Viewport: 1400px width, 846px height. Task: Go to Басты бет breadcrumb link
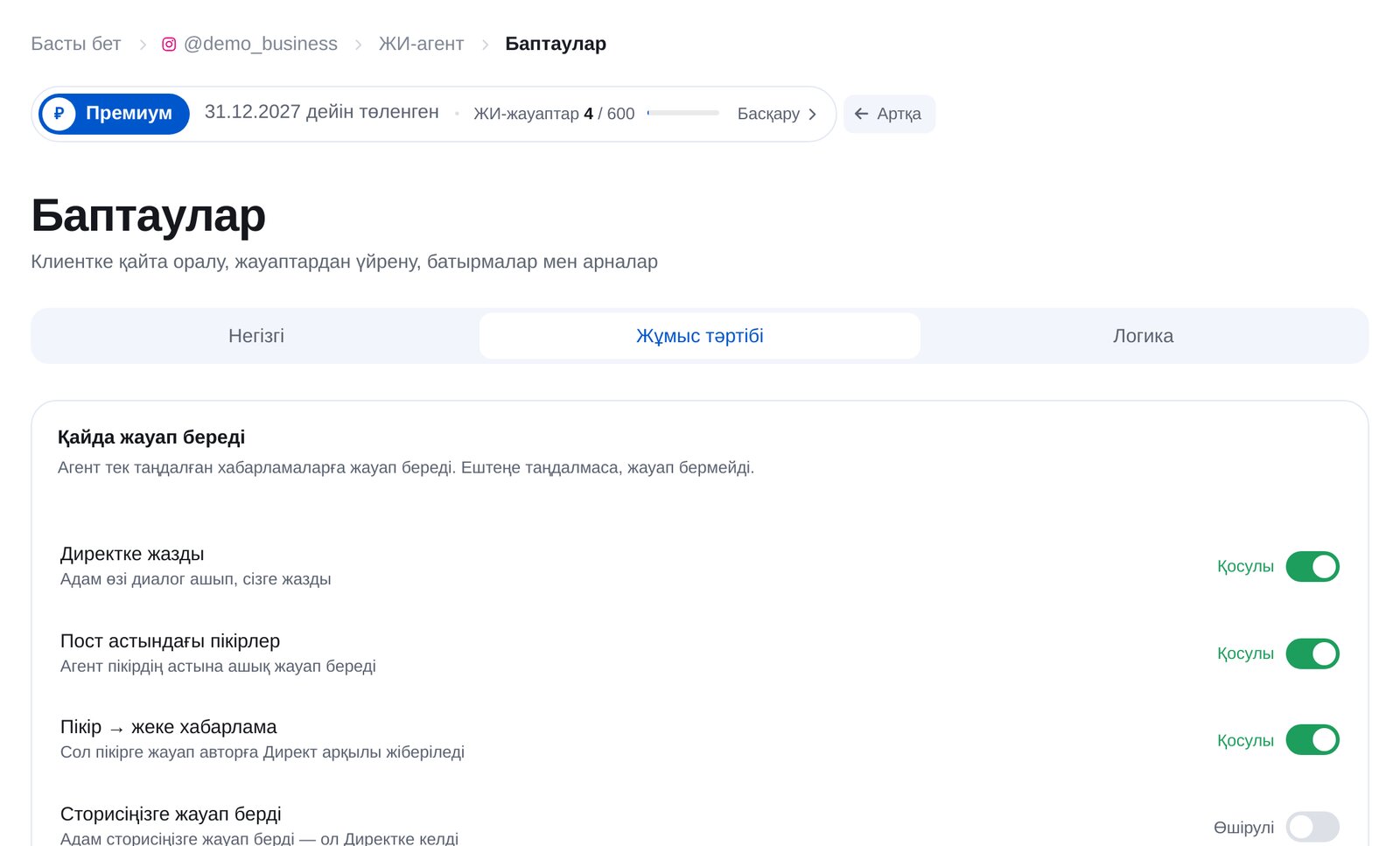click(76, 44)
